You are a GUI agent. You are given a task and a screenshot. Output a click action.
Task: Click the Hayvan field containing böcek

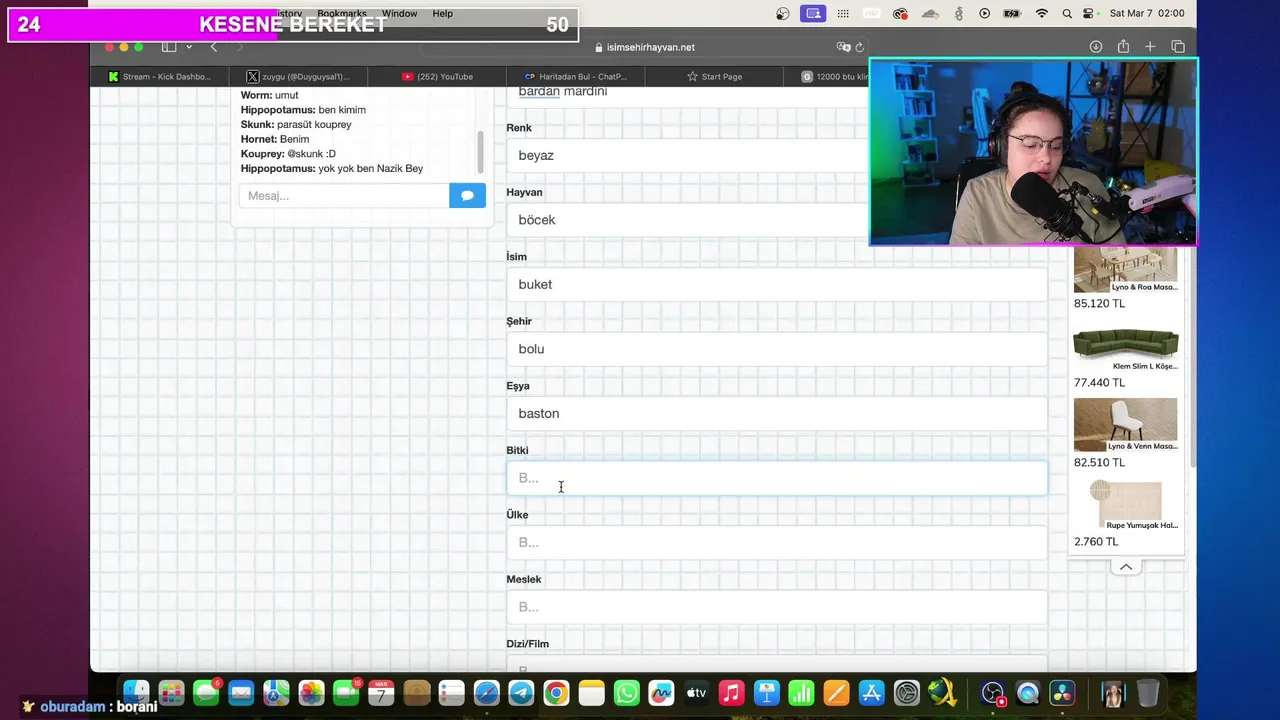(687, 220)
